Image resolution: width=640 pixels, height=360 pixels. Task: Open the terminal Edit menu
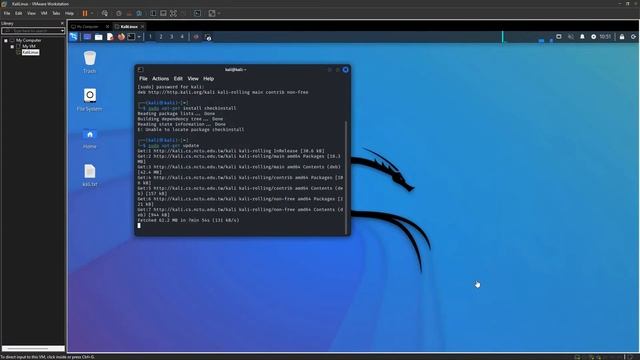click(x=178, y=78)
